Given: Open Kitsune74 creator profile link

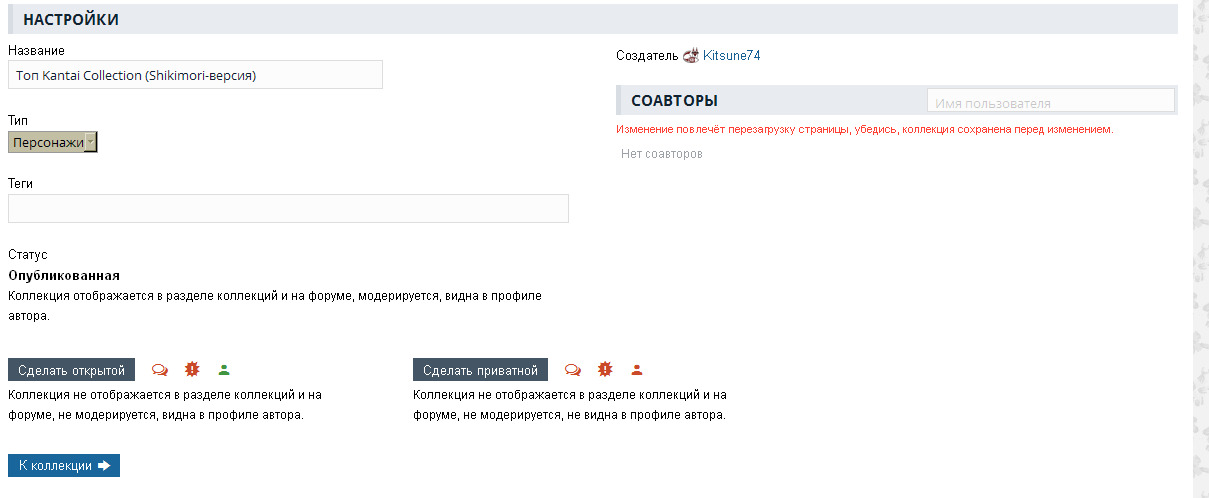Looking at the screenshot, I should [731, 56].
